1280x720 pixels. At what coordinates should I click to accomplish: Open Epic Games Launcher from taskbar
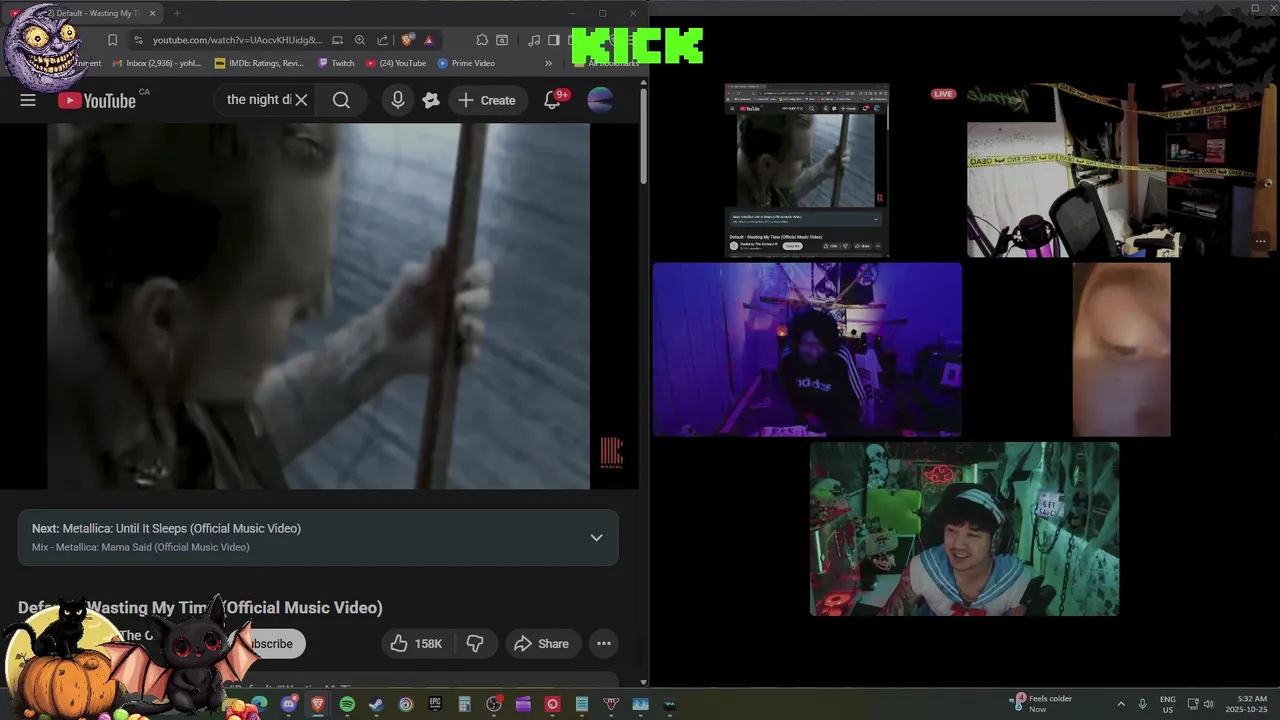pos(435,704)
